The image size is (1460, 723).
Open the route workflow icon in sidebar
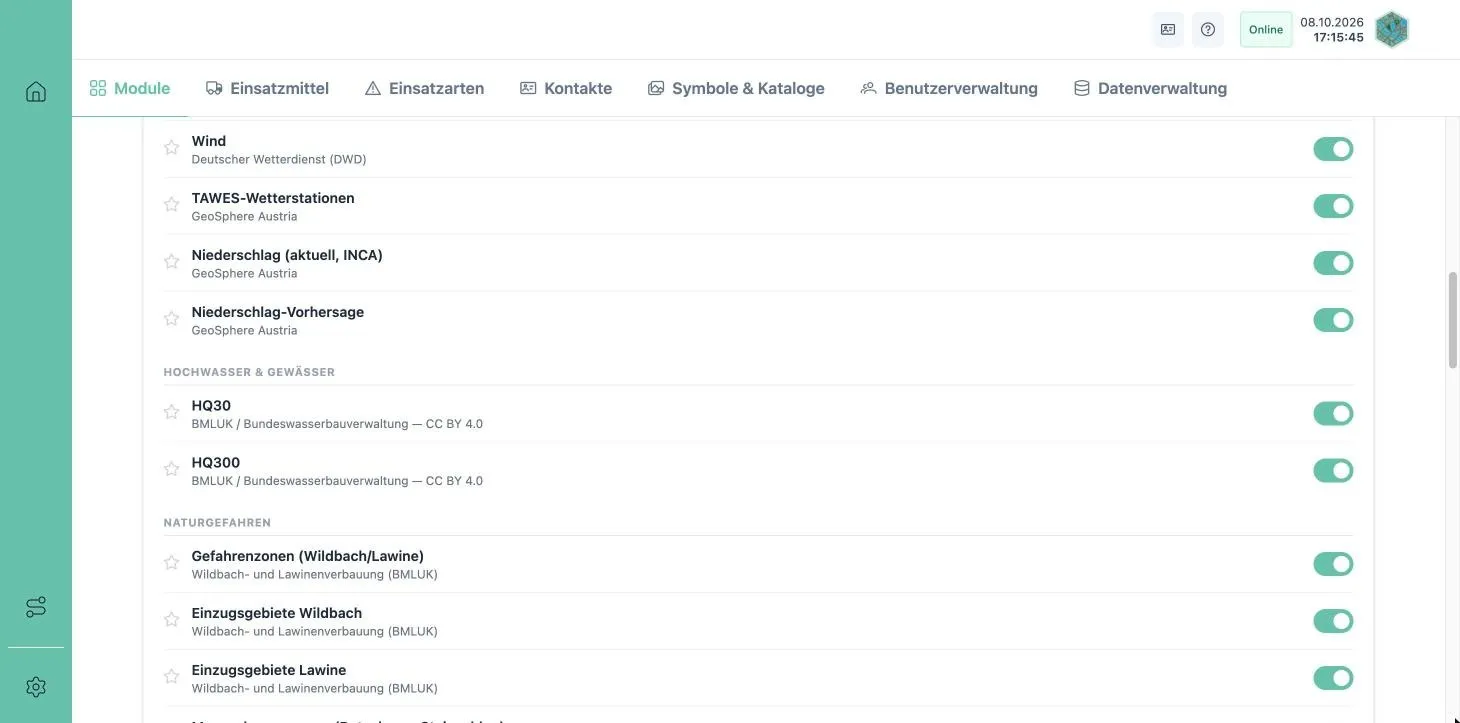click(x=36, y=607)
